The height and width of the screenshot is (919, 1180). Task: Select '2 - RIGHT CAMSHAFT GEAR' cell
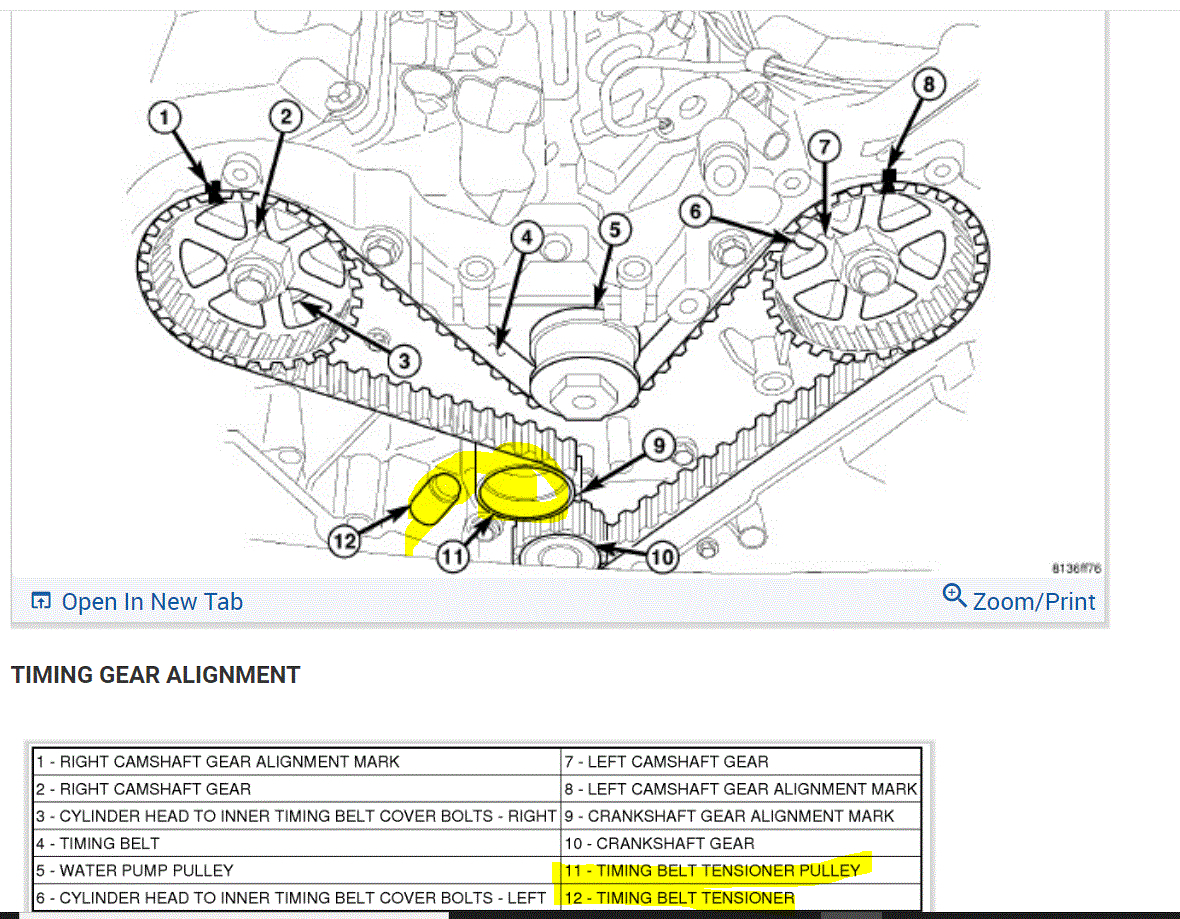297,789
